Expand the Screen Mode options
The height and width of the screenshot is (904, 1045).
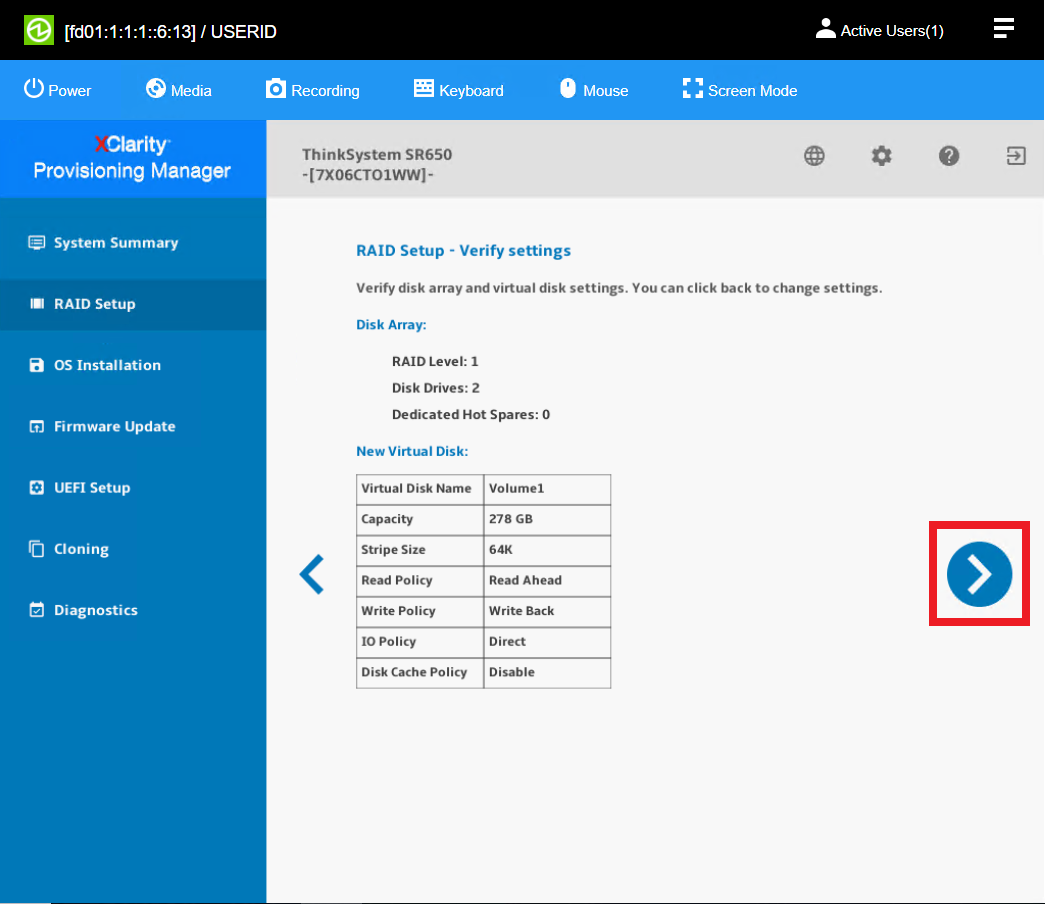point(740,90)
